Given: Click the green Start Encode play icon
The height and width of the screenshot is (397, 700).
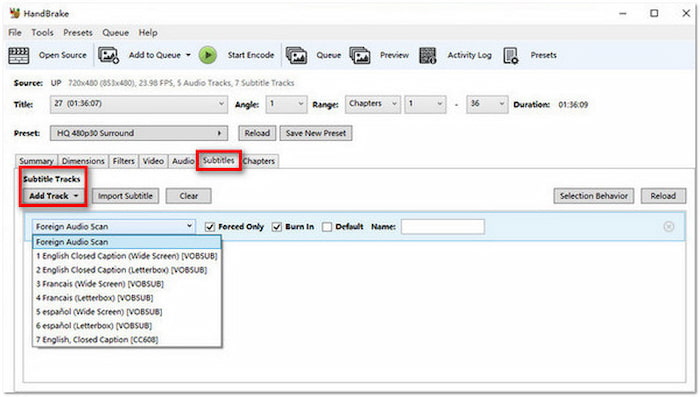Looking at the screenshot, I should click(208, 55).
